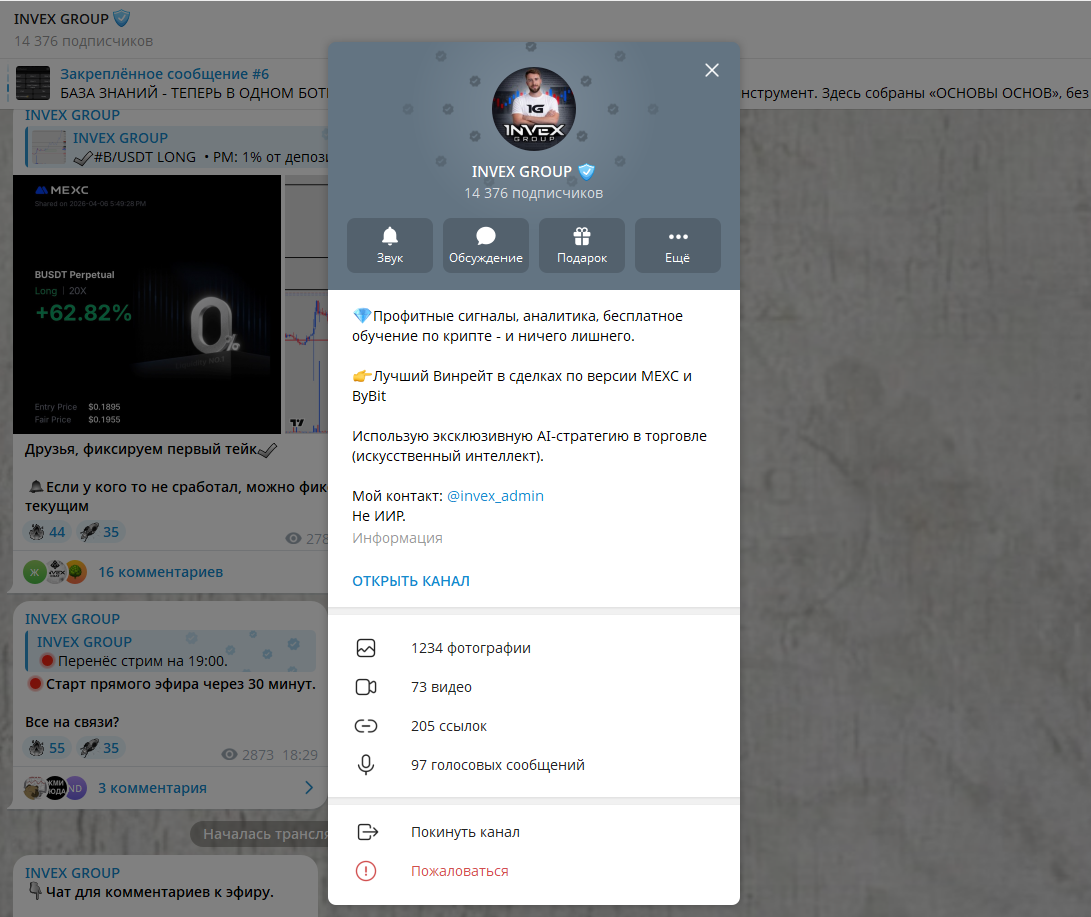The height and width of the screenshot is (917, 1091).
Task: Click the Звук bell button
Action: 390,246
